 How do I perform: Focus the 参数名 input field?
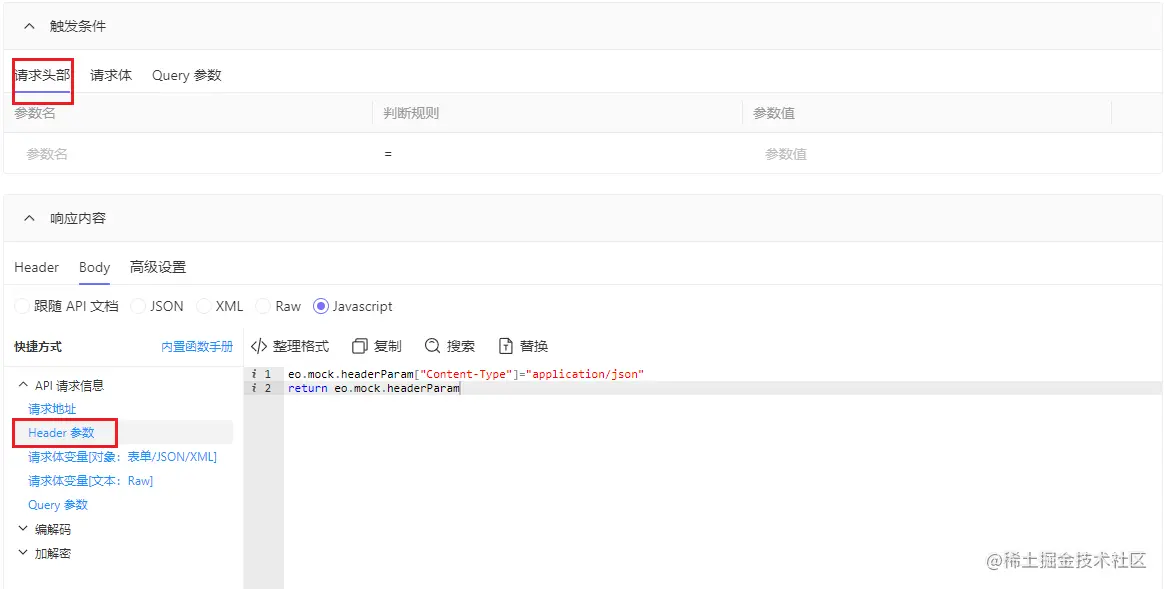pyautogui.click(x=188, y=154)
